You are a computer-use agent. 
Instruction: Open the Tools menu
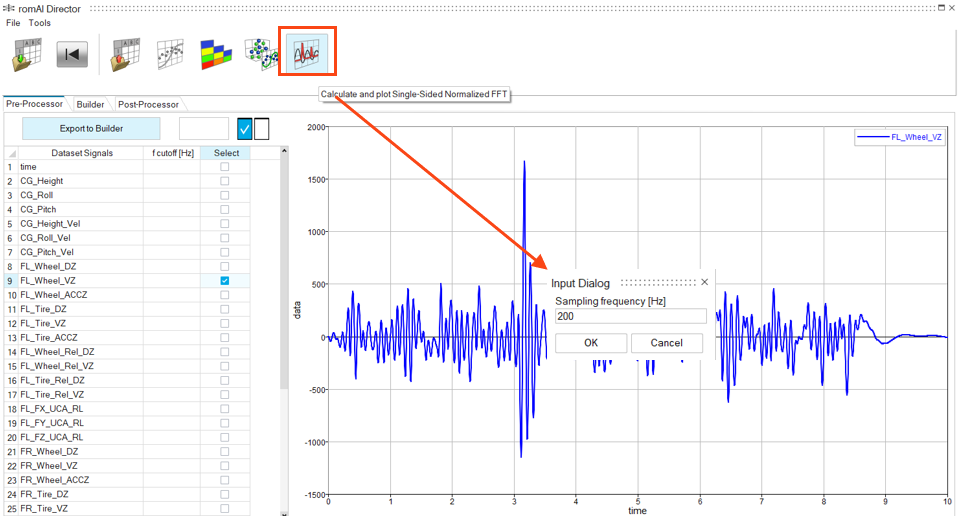(40, 22)
